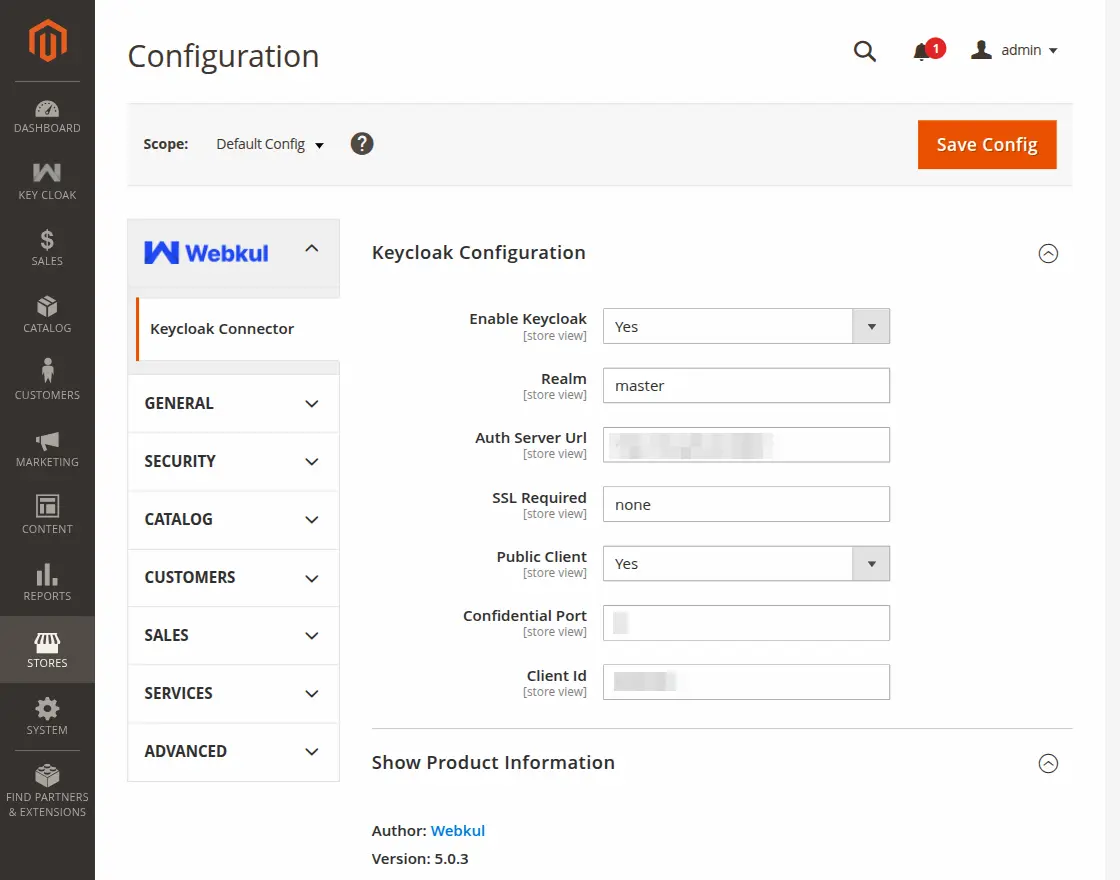The height and width of the screenshot is (880, 1120).
Task: Open the Public Client dropdown
Action: (746, 564)
